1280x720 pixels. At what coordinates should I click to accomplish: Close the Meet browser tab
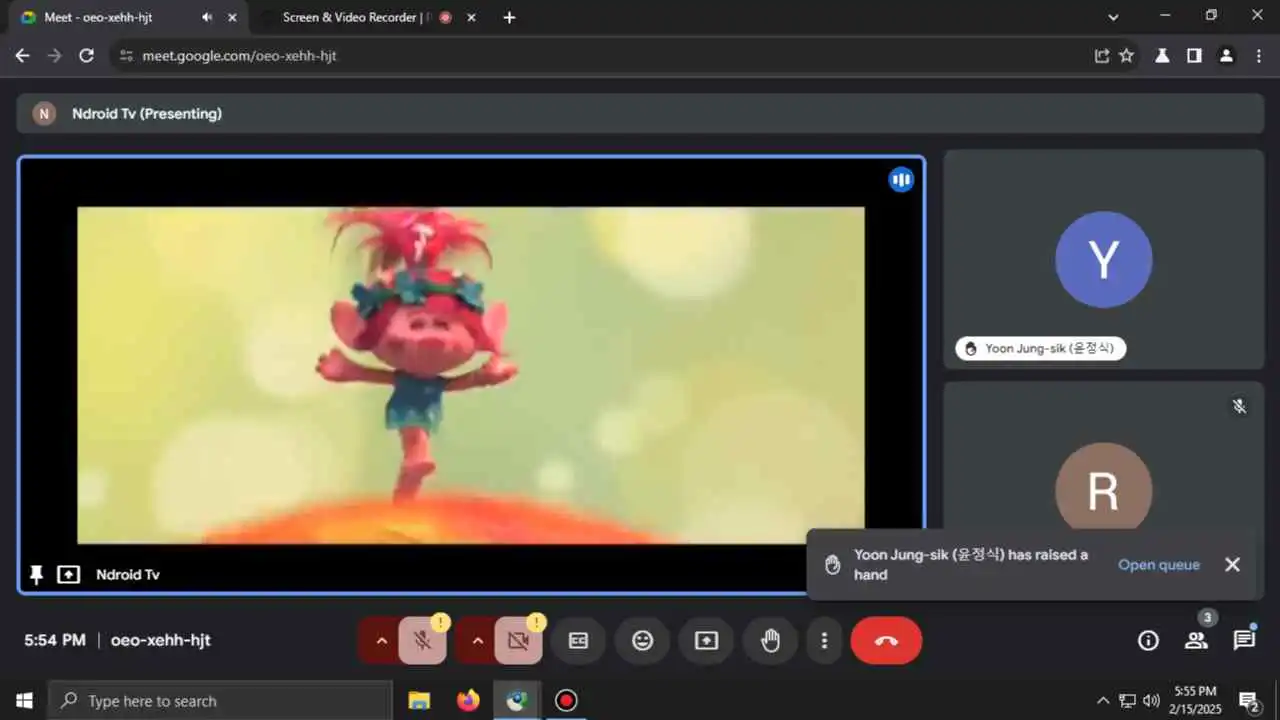[x=233, y=17]
